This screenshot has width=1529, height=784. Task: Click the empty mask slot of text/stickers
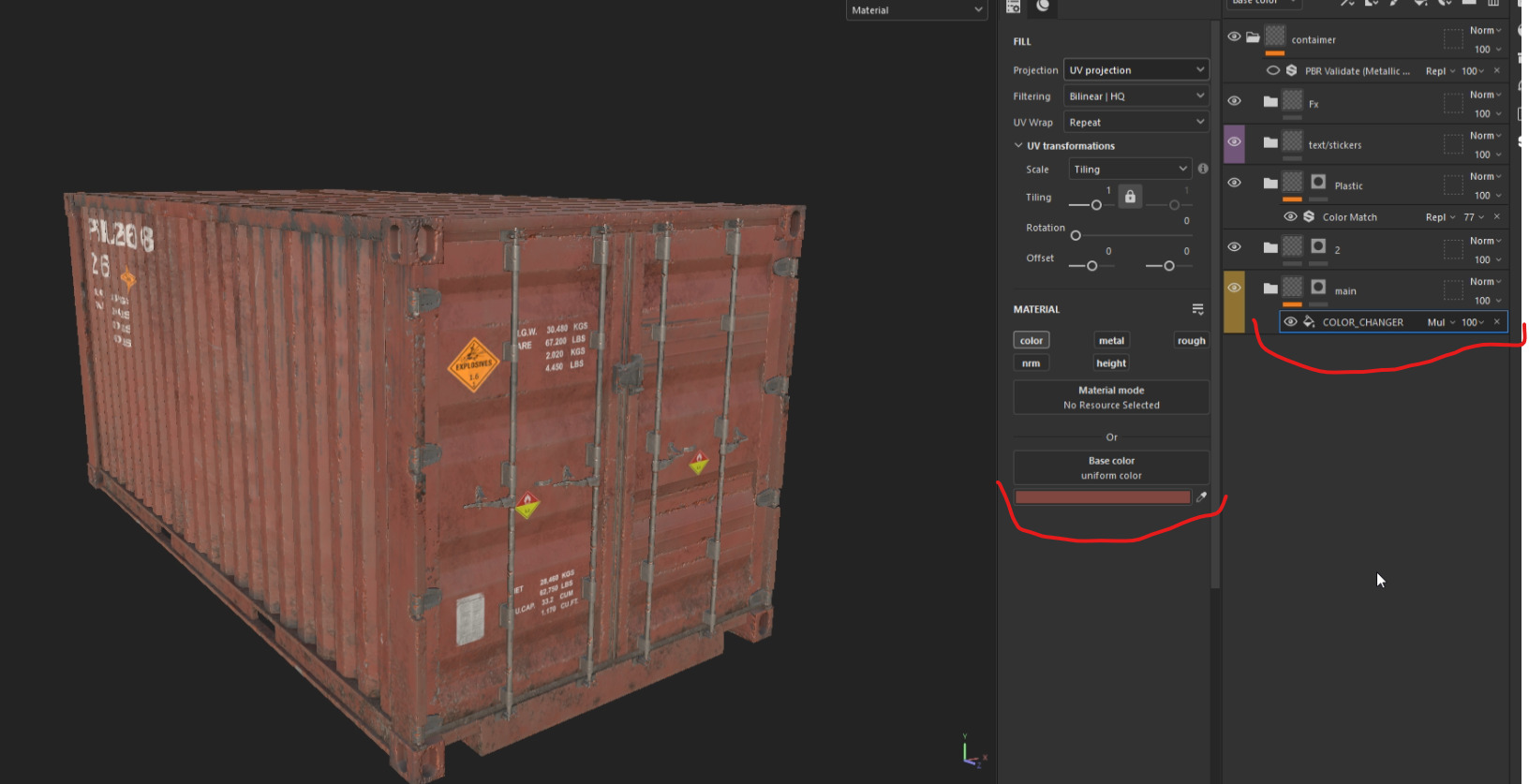[x=1453, y=144]
